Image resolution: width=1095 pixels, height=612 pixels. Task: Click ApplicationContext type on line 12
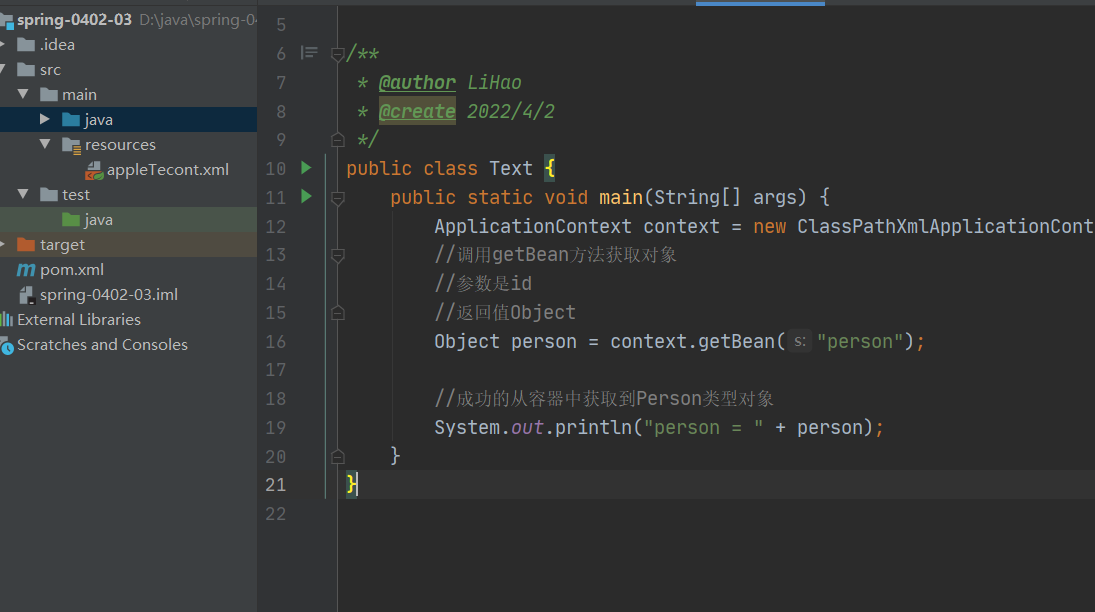(x=533, y=226)
